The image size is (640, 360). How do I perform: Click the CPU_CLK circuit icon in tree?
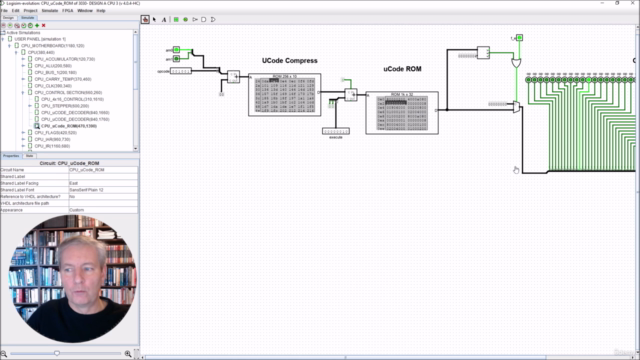(x=30, y=86)
